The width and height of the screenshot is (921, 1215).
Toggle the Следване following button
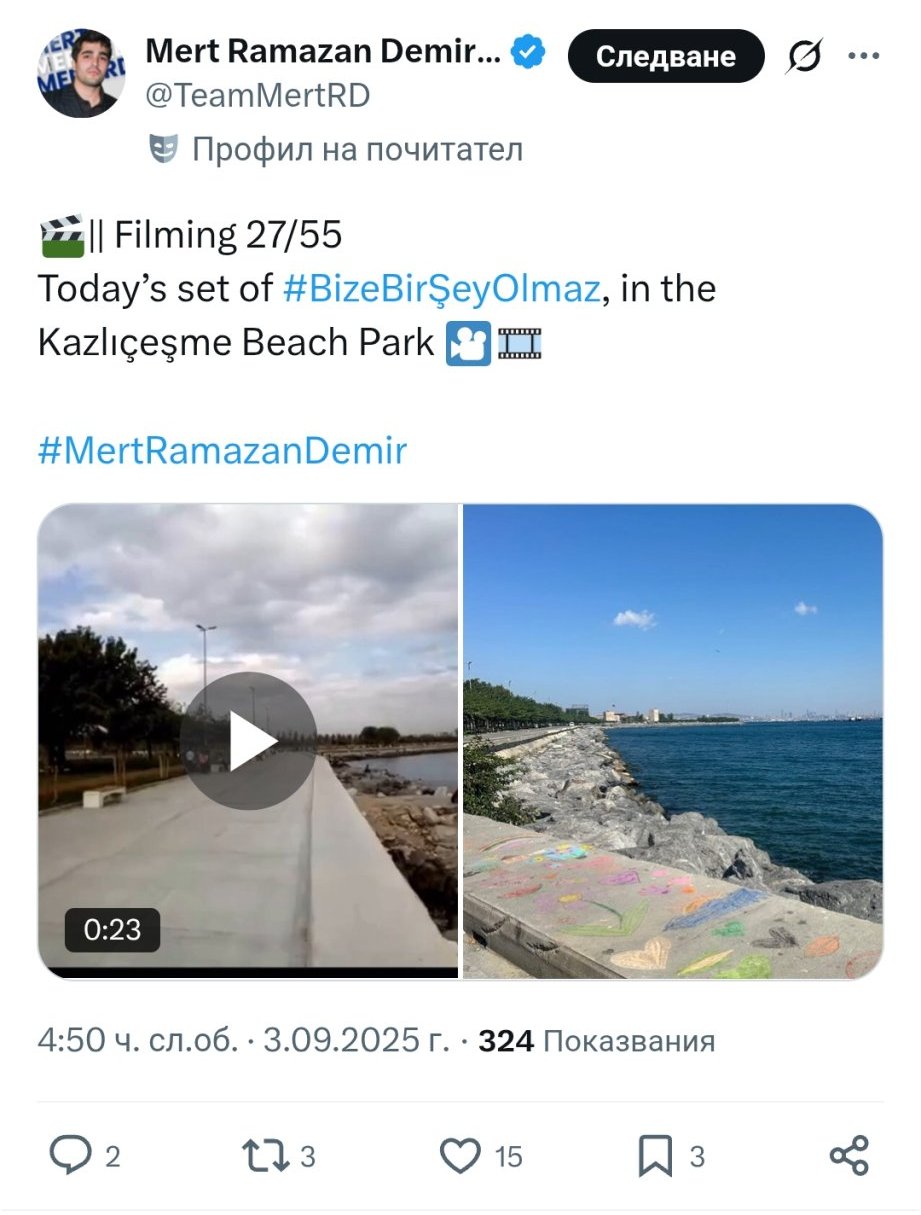pos(665,57)
